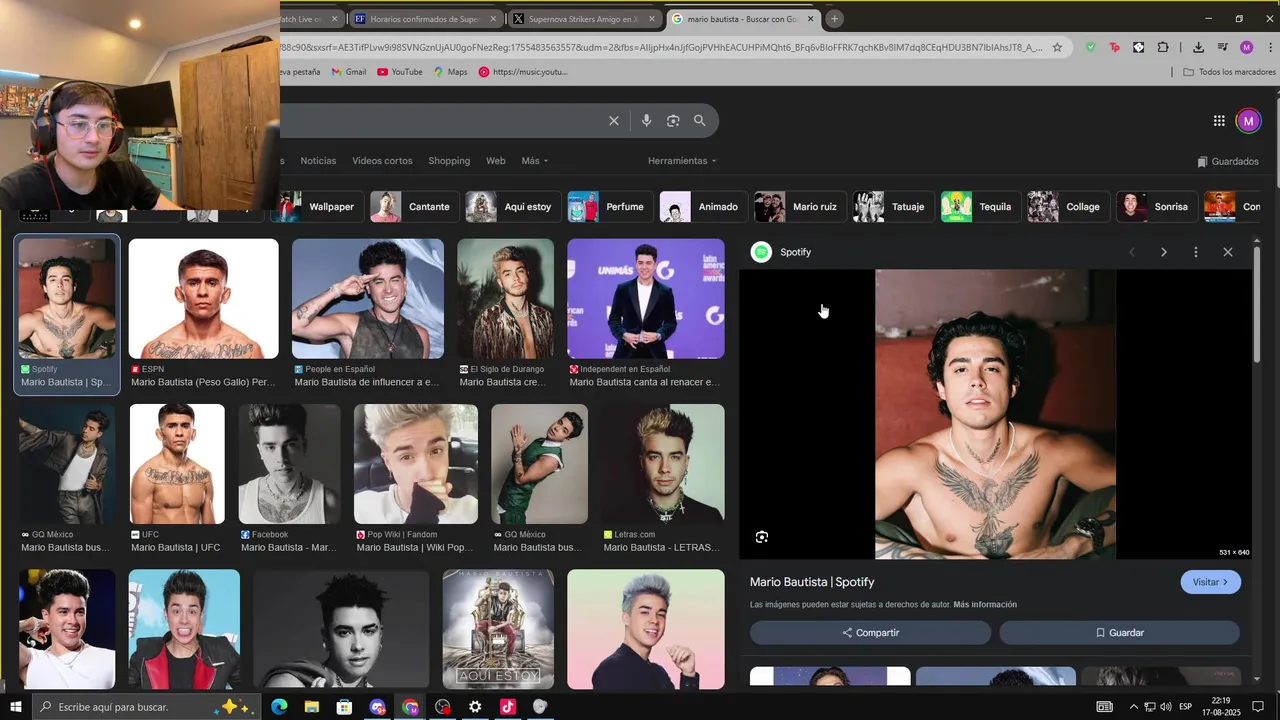Click the Visitar button
The image size is (1280, 720).
pyautogui.click(x=1210, y=582)
